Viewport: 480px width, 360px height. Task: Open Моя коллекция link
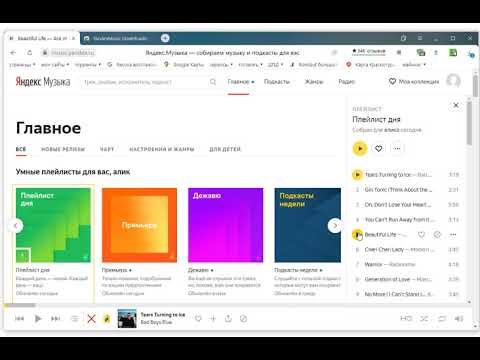tap(414, 82)
